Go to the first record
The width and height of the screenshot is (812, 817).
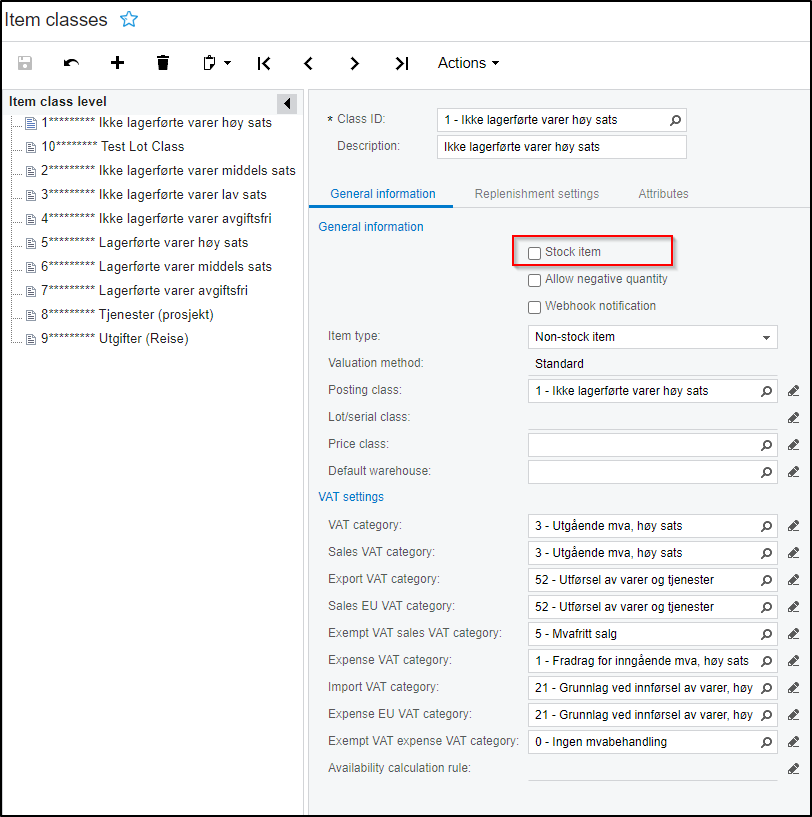tap(263, 63)
